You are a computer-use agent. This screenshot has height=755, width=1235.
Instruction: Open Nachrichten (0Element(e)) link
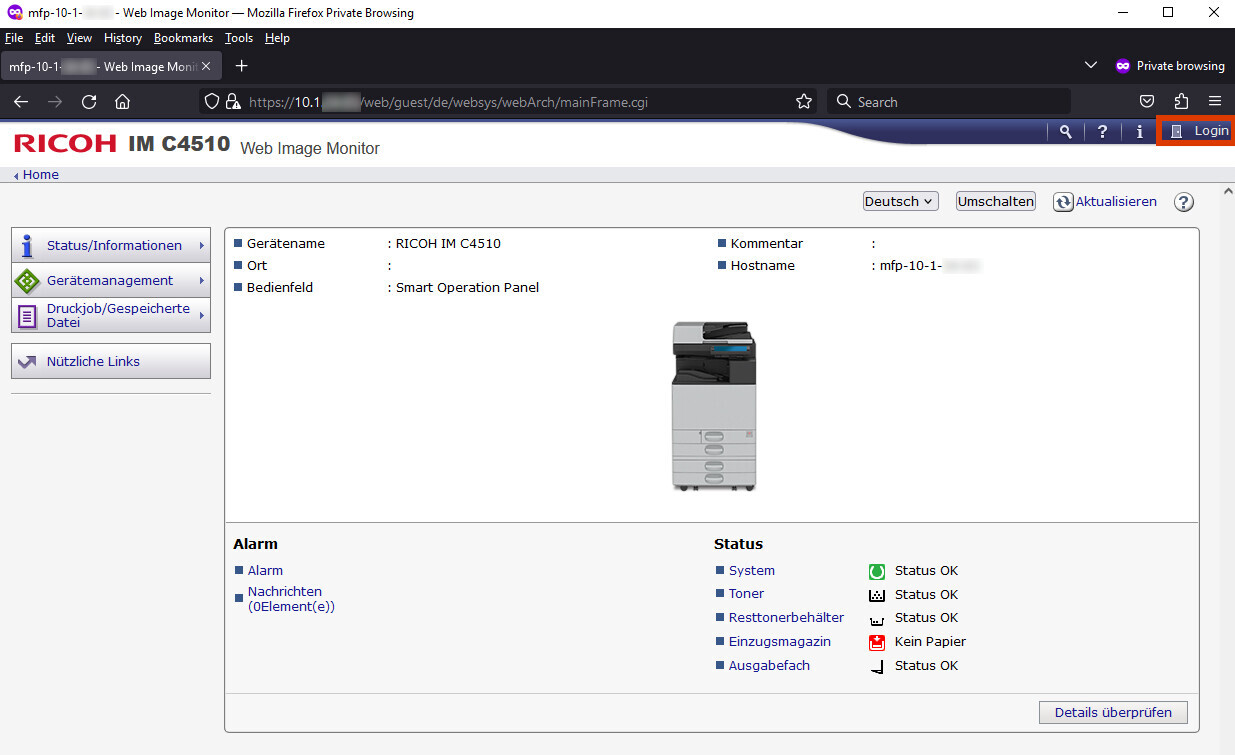(x=291, y=598)
